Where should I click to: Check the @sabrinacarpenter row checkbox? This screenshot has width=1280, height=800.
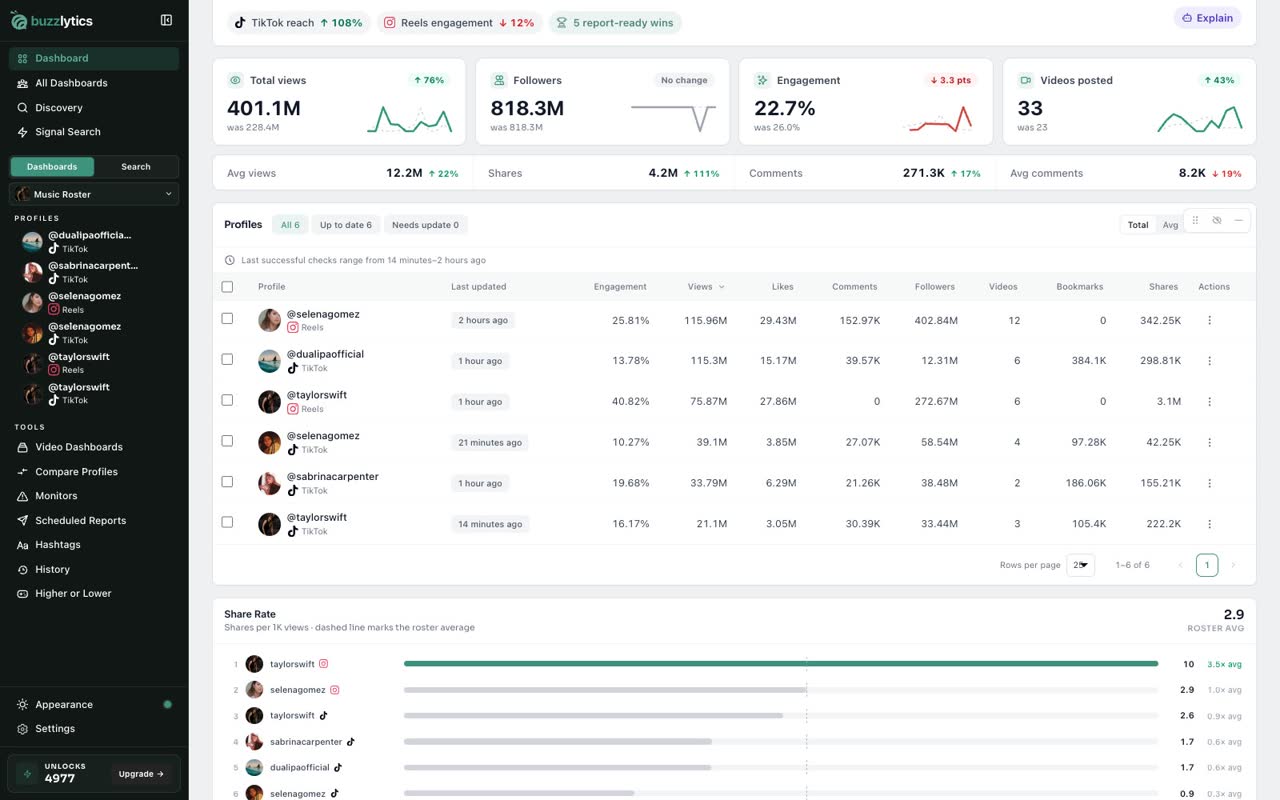[x=227, y=481]
